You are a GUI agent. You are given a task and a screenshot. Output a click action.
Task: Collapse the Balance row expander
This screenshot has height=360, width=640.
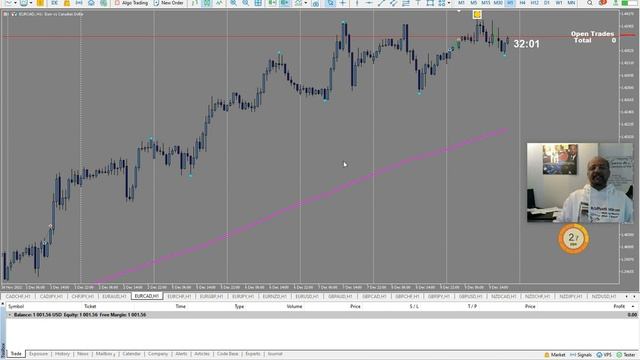[10, 315]
